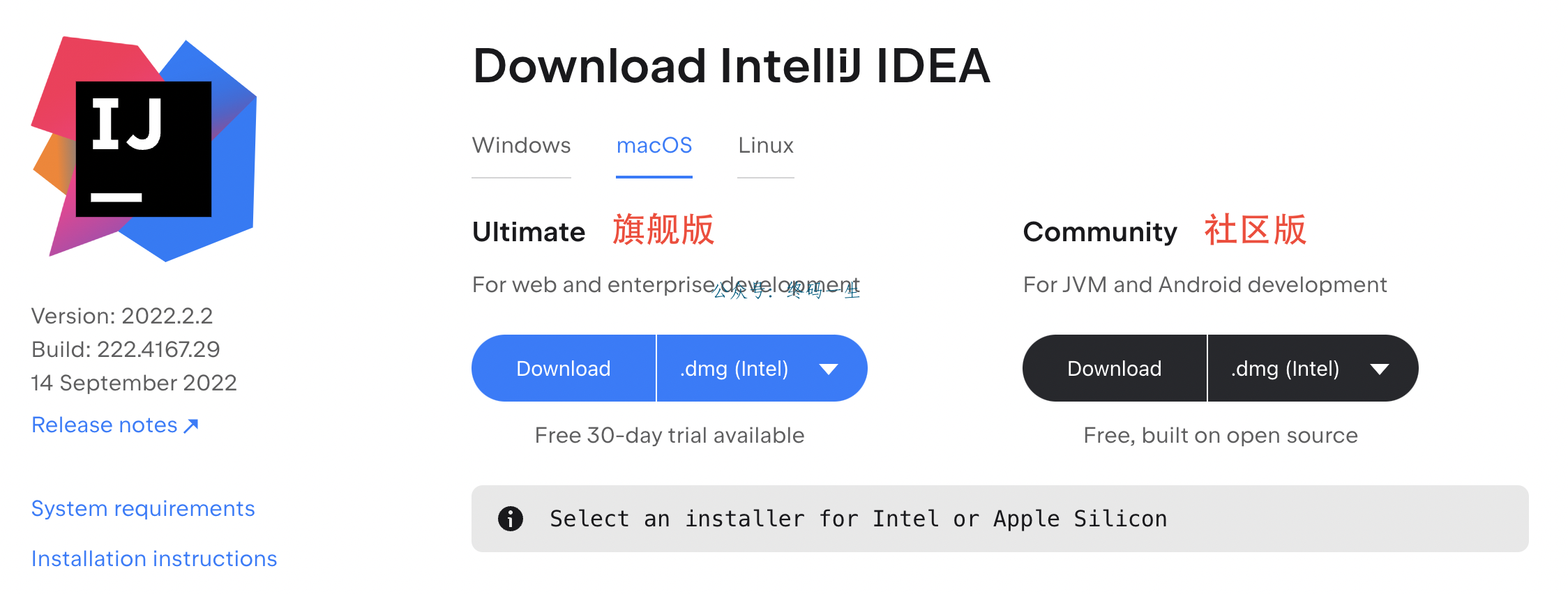Switch to the Linux tab

[766, 146]
